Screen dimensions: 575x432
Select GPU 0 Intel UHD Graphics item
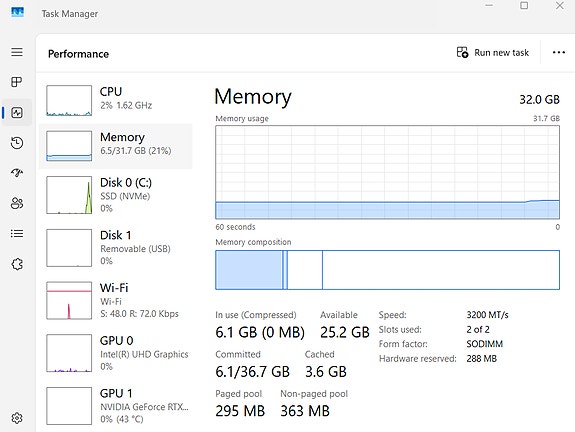[x=116, y=353]
